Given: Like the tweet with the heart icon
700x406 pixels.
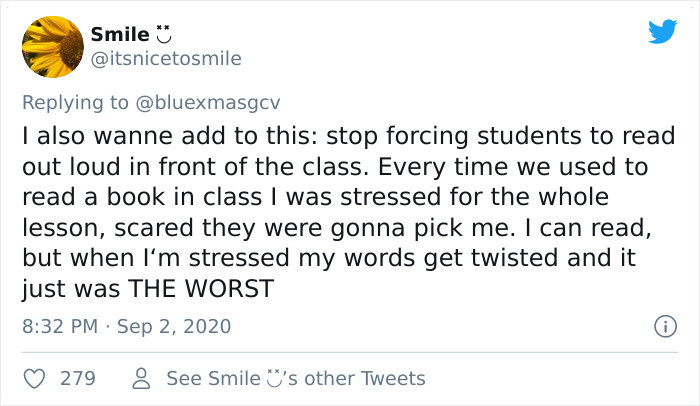Looking at the screenshot, I should point(34,379).
